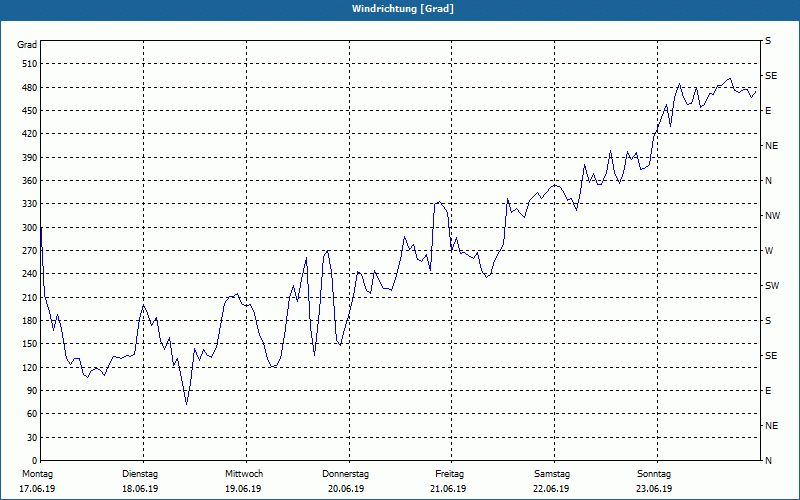
Task: Pick the 330 degree axis label
Action: click(30, 204)
